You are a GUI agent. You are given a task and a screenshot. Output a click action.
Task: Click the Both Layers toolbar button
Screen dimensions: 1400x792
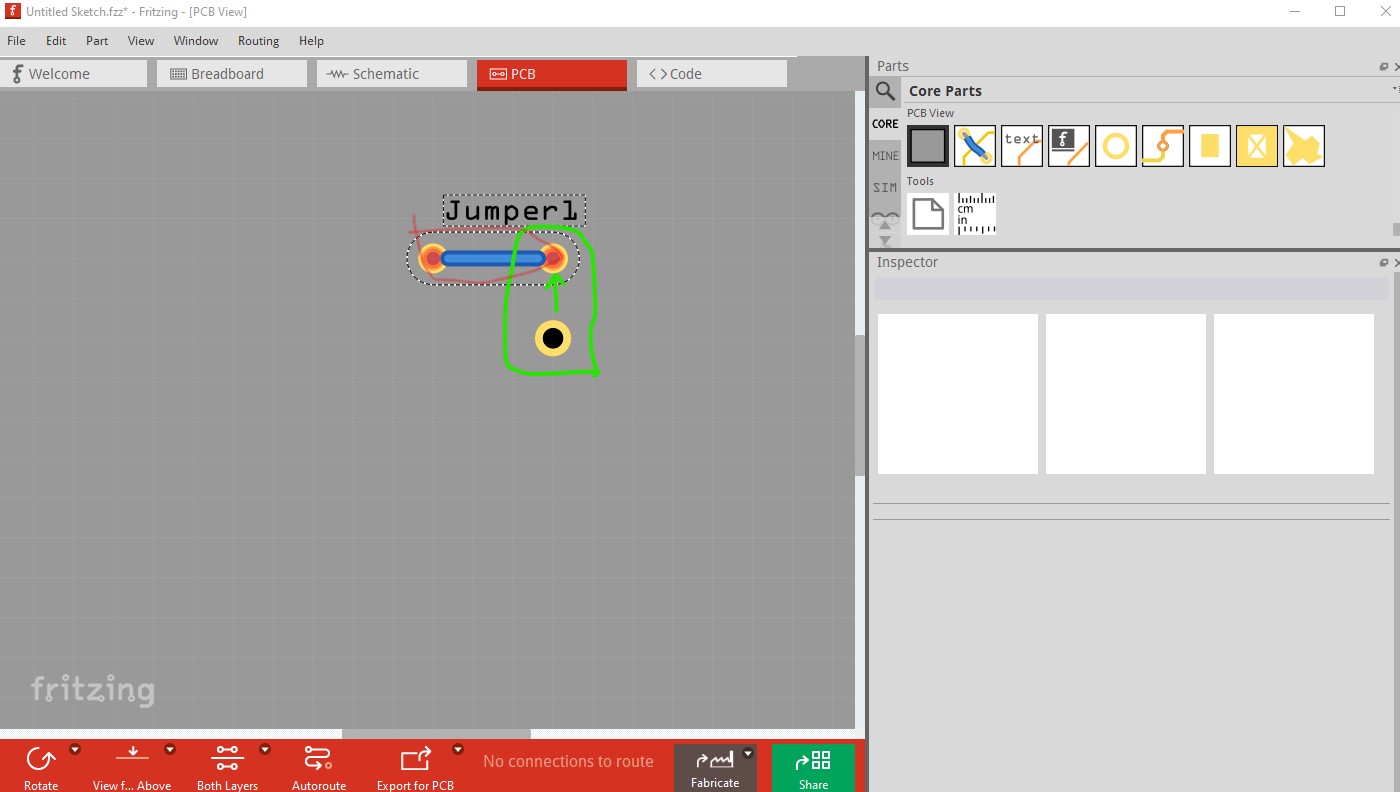(227, 767)
